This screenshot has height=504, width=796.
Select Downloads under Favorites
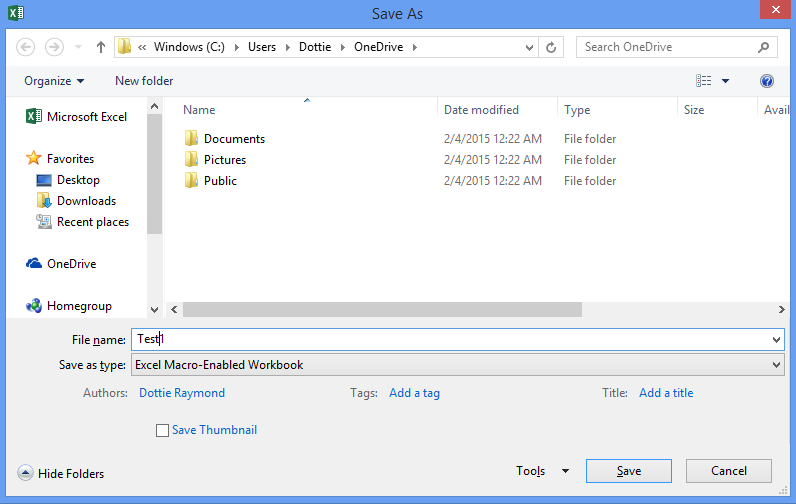point(76,201)
